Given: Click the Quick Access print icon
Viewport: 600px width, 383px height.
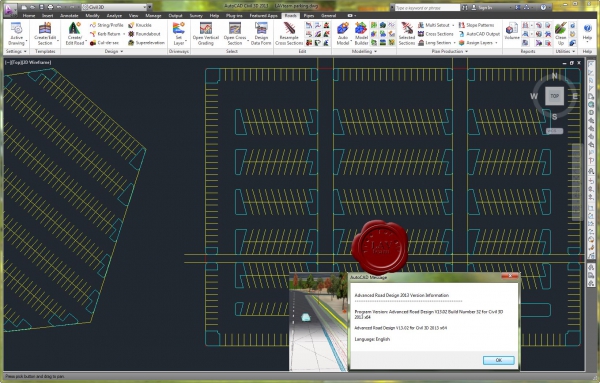Looking at the screenshot, I should click(x=50, y=7).
